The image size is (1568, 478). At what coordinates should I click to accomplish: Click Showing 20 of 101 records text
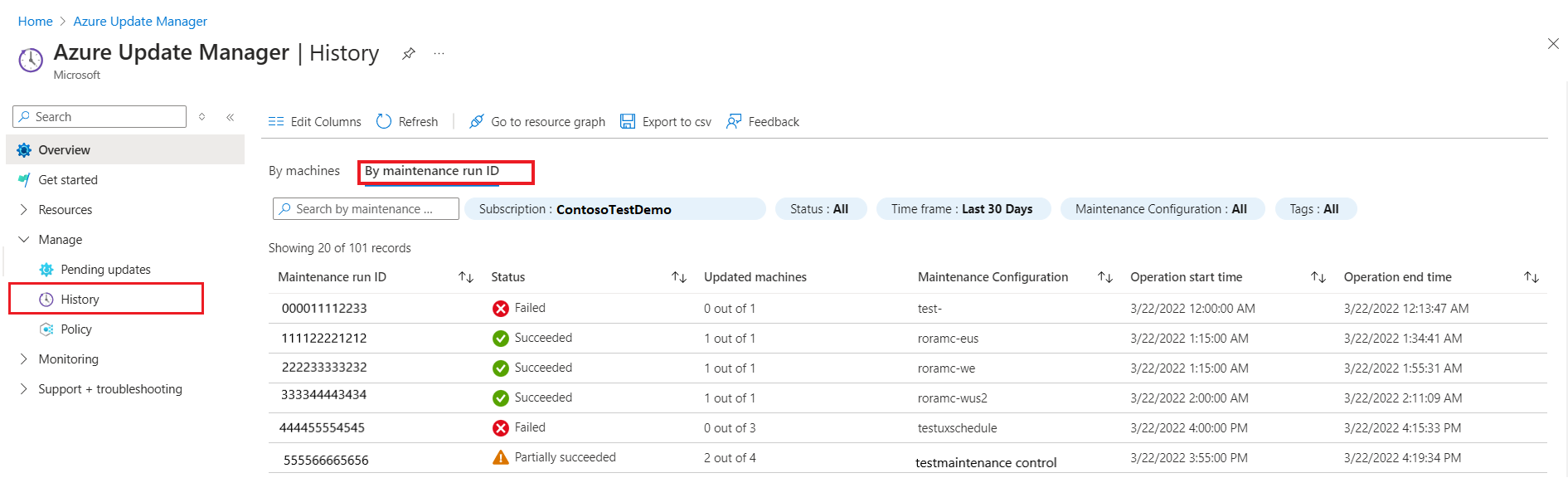point(339,248)
